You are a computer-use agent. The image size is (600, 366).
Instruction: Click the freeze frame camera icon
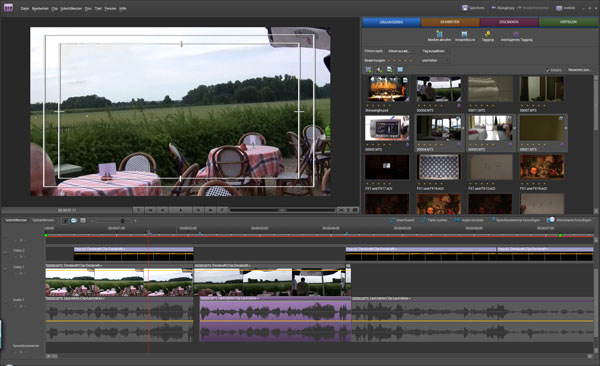tap(355, 210)
